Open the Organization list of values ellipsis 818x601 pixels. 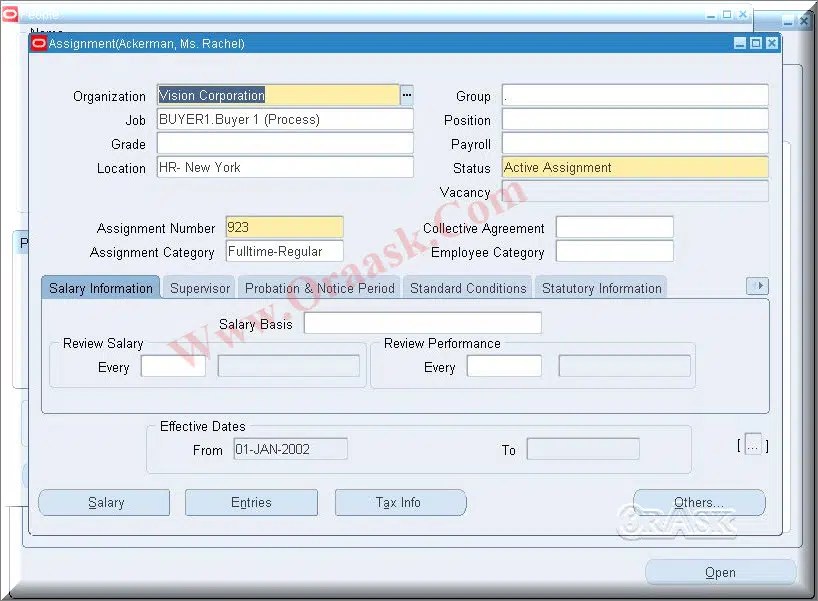coord(406,95)
